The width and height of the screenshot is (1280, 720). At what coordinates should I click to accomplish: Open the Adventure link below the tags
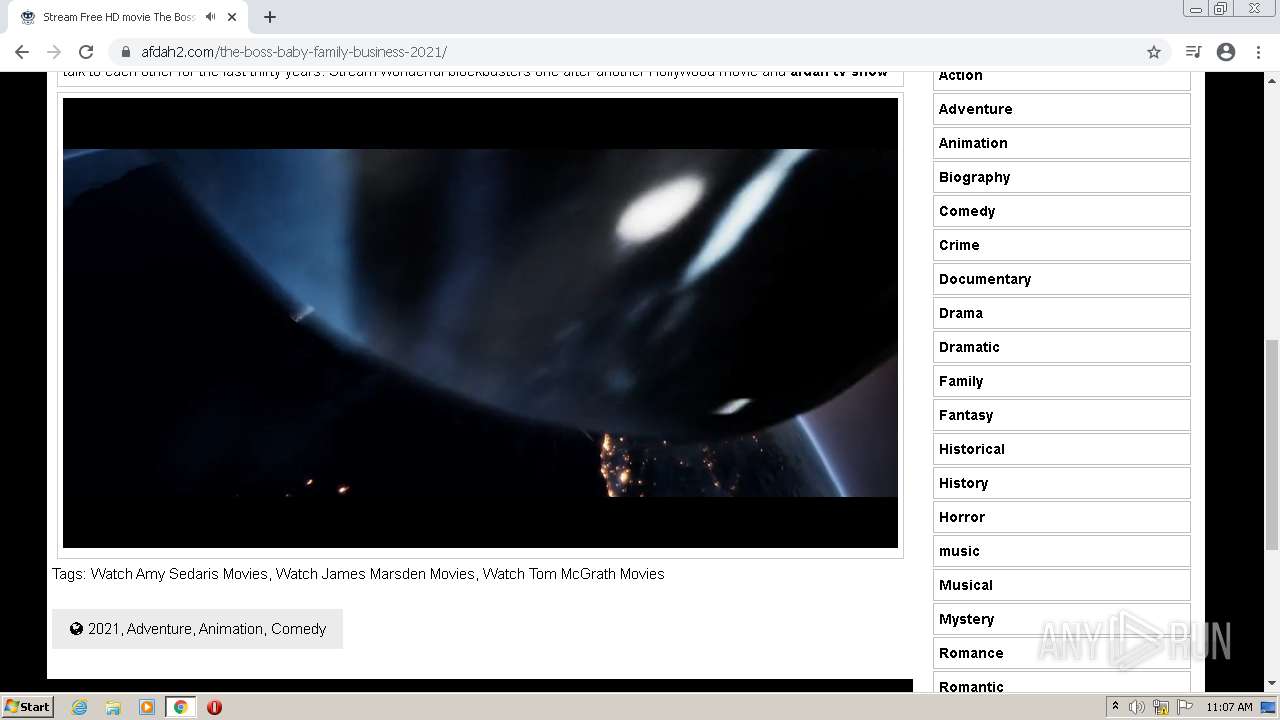click(x=159, y=629)
